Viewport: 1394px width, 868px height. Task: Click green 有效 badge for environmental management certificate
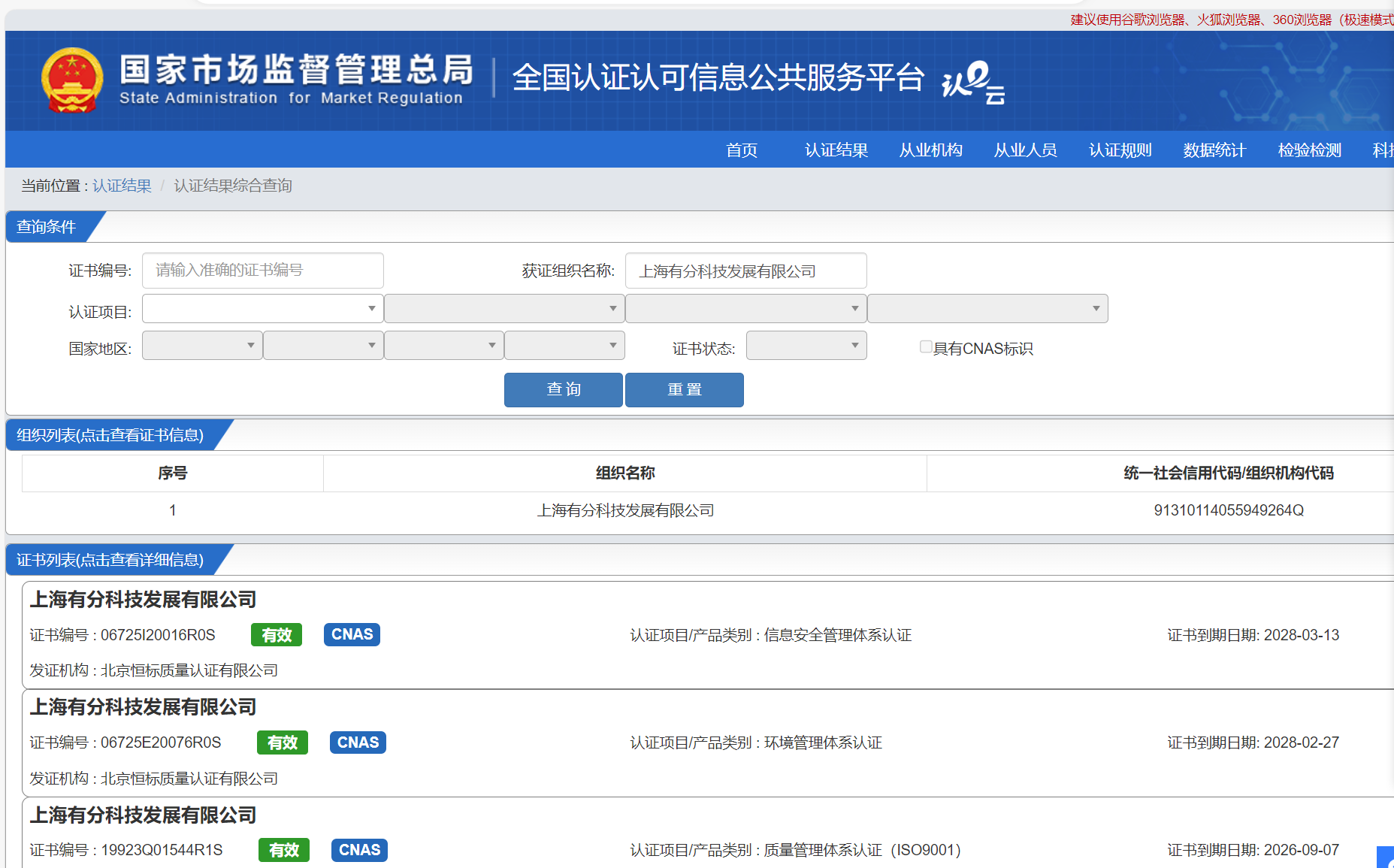point(283,742)
